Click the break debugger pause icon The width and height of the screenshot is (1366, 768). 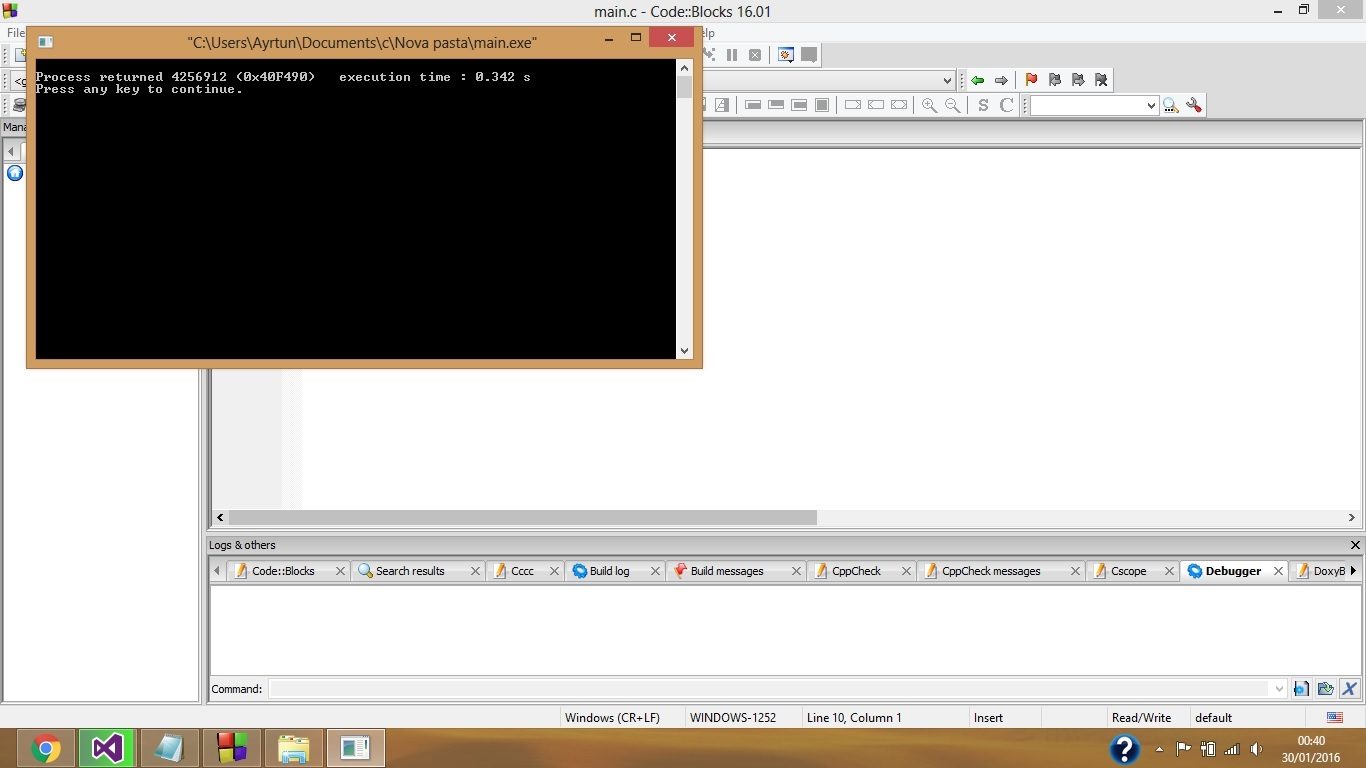pos(732,55)
